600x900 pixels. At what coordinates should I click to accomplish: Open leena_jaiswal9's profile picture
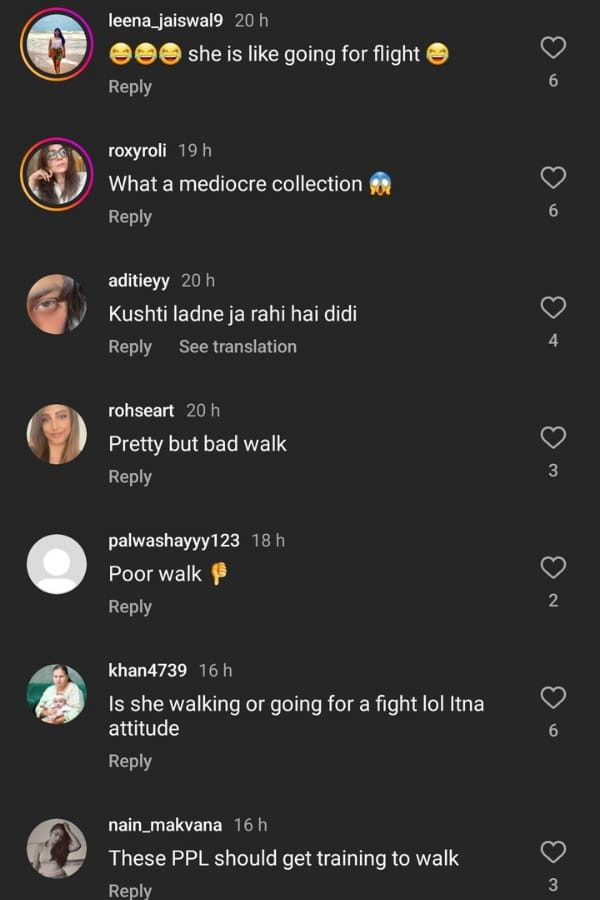pos(57,42)
